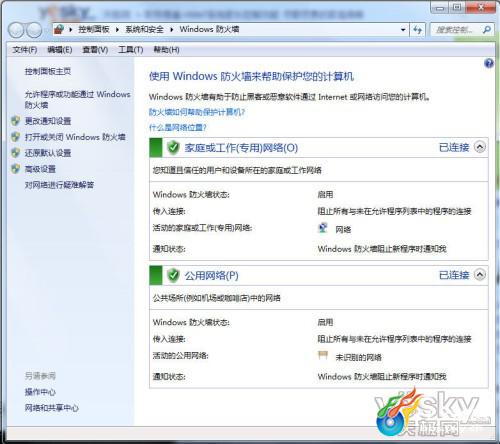Click the refresh icon beside address bar

click(417, 30)
